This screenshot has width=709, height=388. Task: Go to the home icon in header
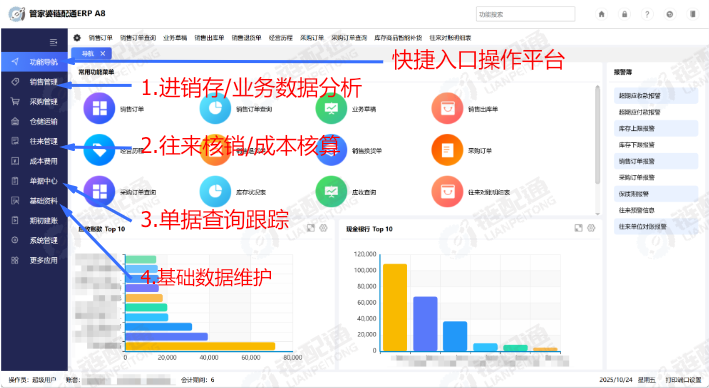(x=601, y=14)
